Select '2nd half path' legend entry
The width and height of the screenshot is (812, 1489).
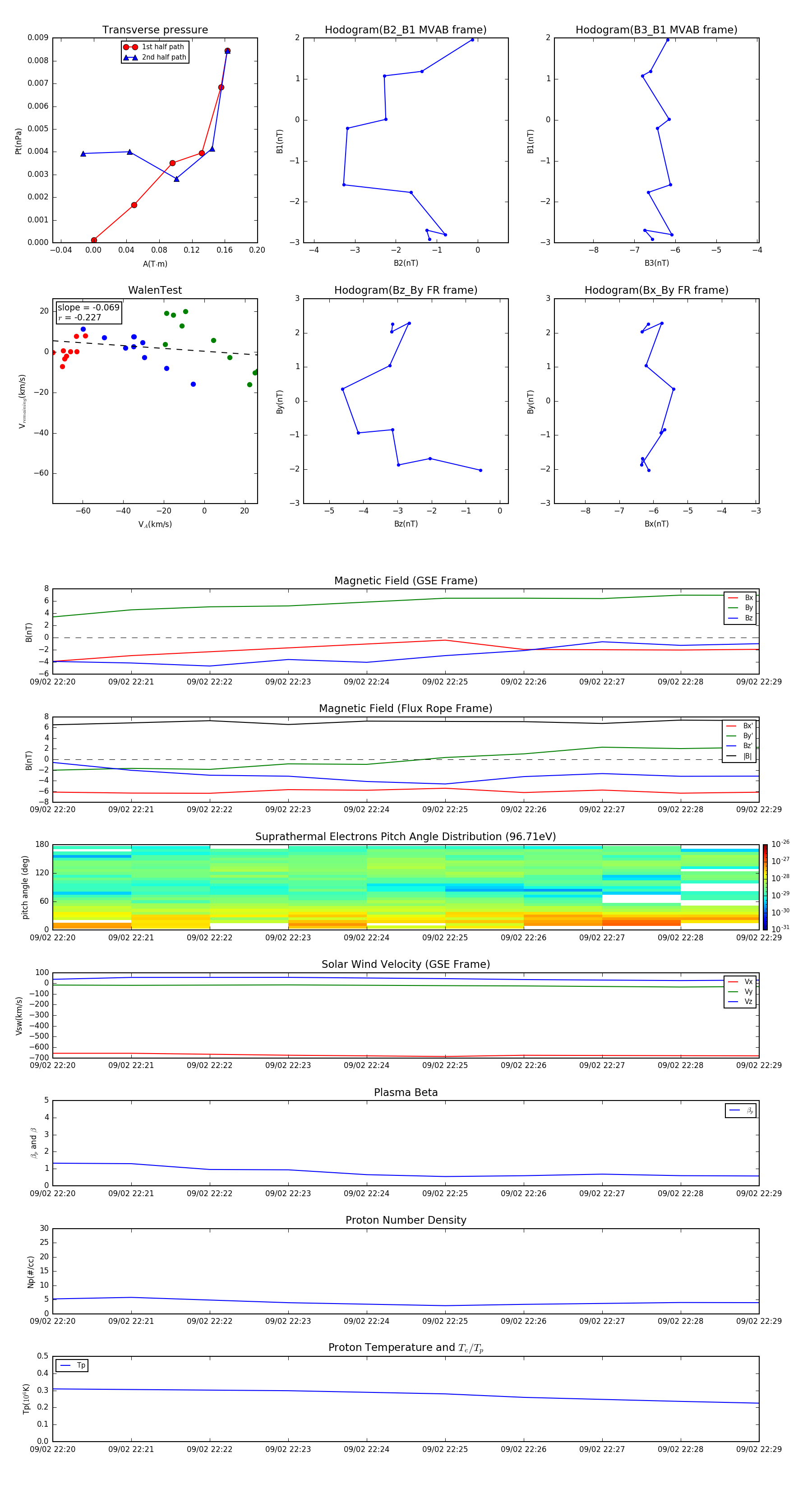[154, 57]
